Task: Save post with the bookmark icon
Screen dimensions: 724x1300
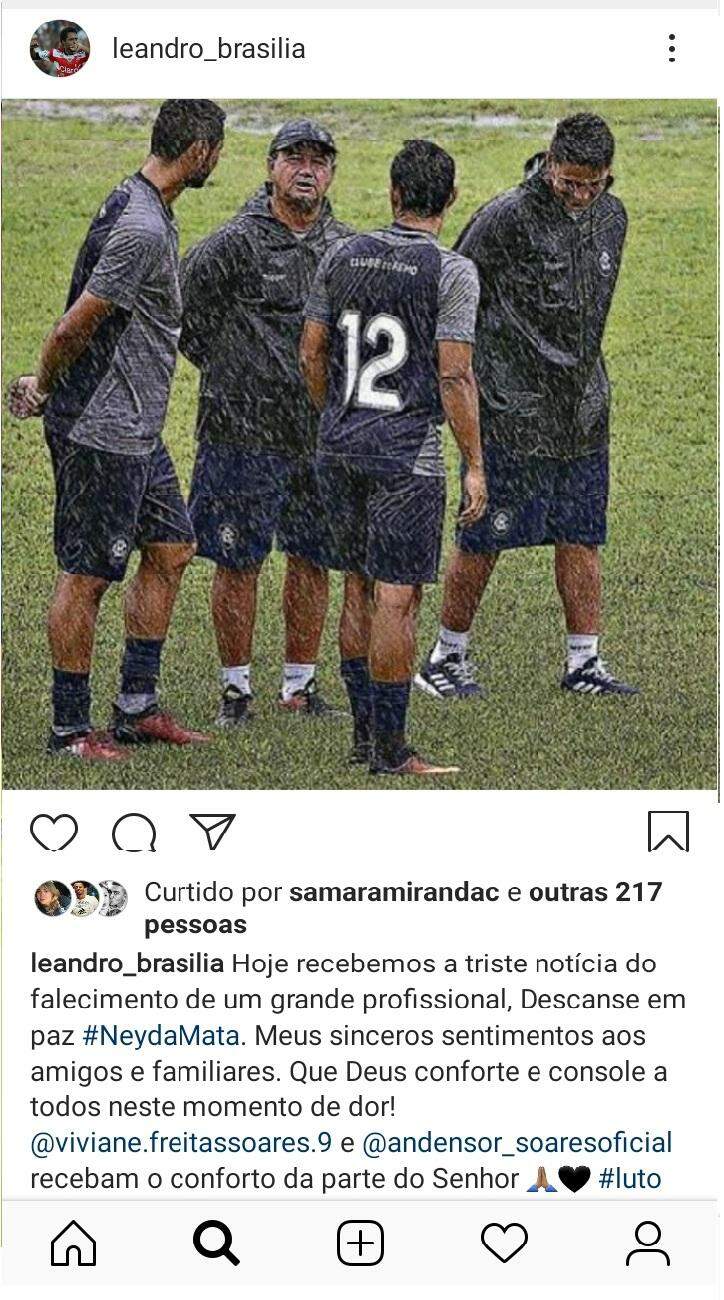Action: pyautogui.click(x=668, y=831)
